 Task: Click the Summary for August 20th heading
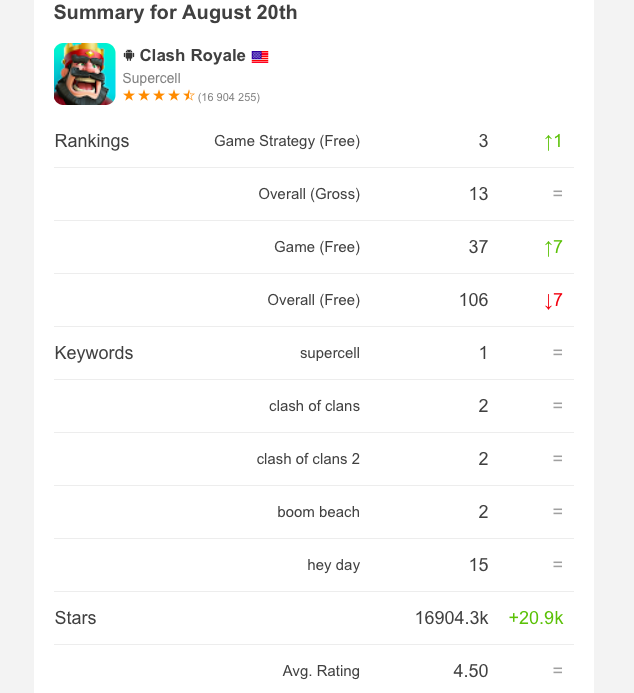click(175, 12)
